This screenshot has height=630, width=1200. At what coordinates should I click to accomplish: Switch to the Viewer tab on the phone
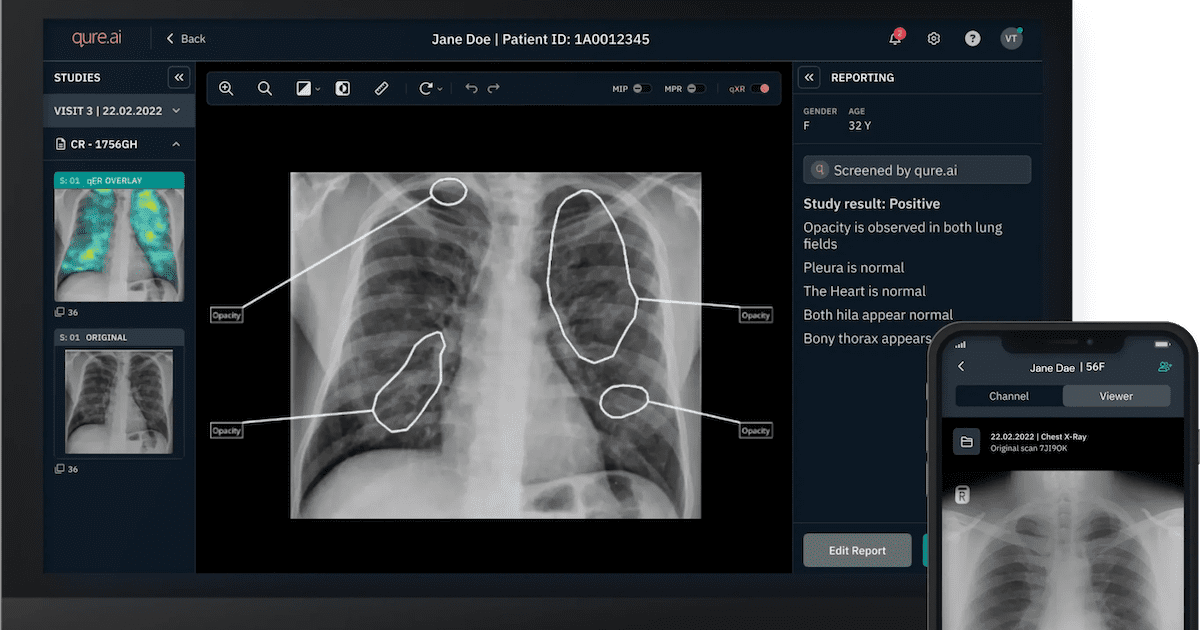click(1116, 396)
